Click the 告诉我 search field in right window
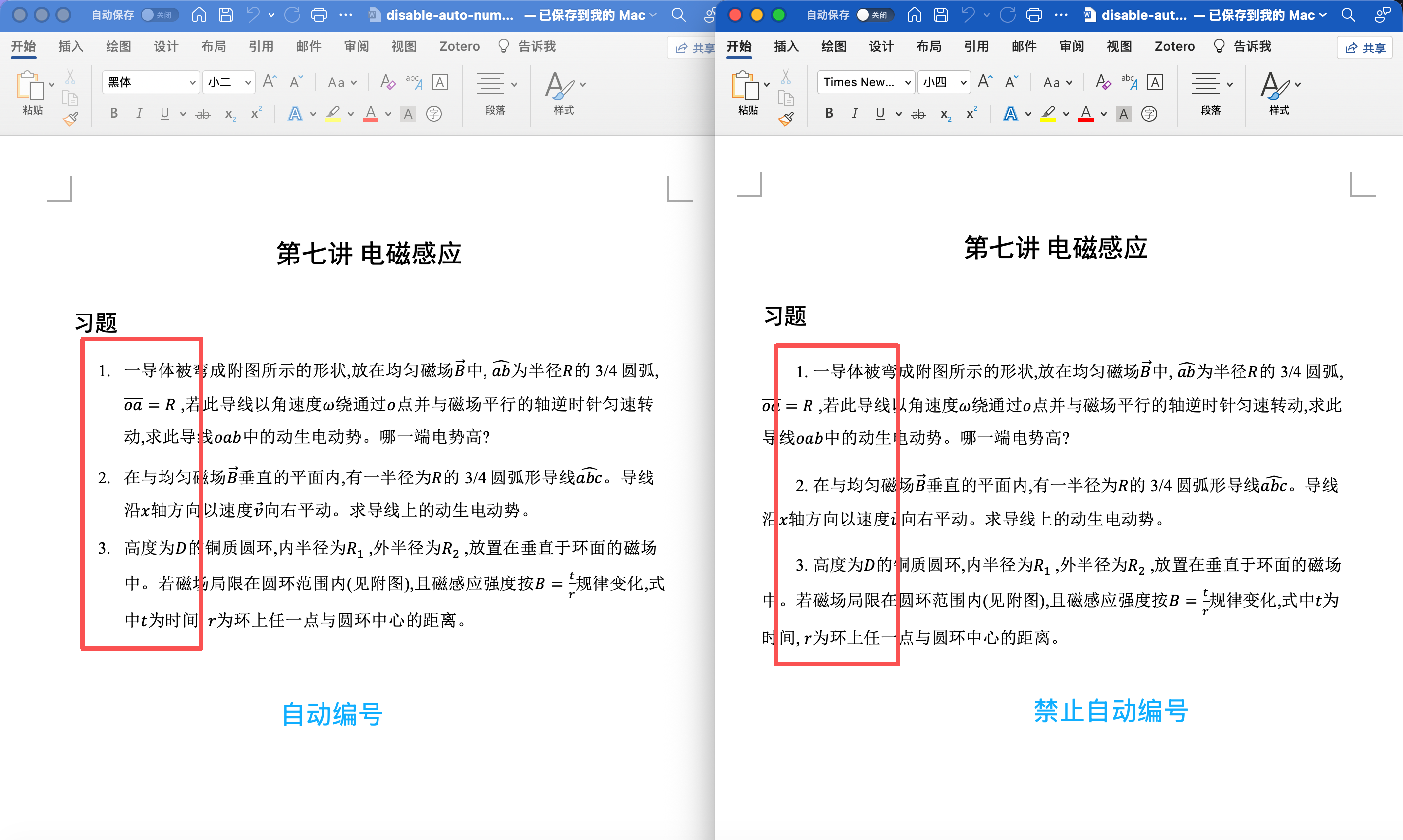This screenshot has height=840, width=1403. click(x=1251, y=47)
